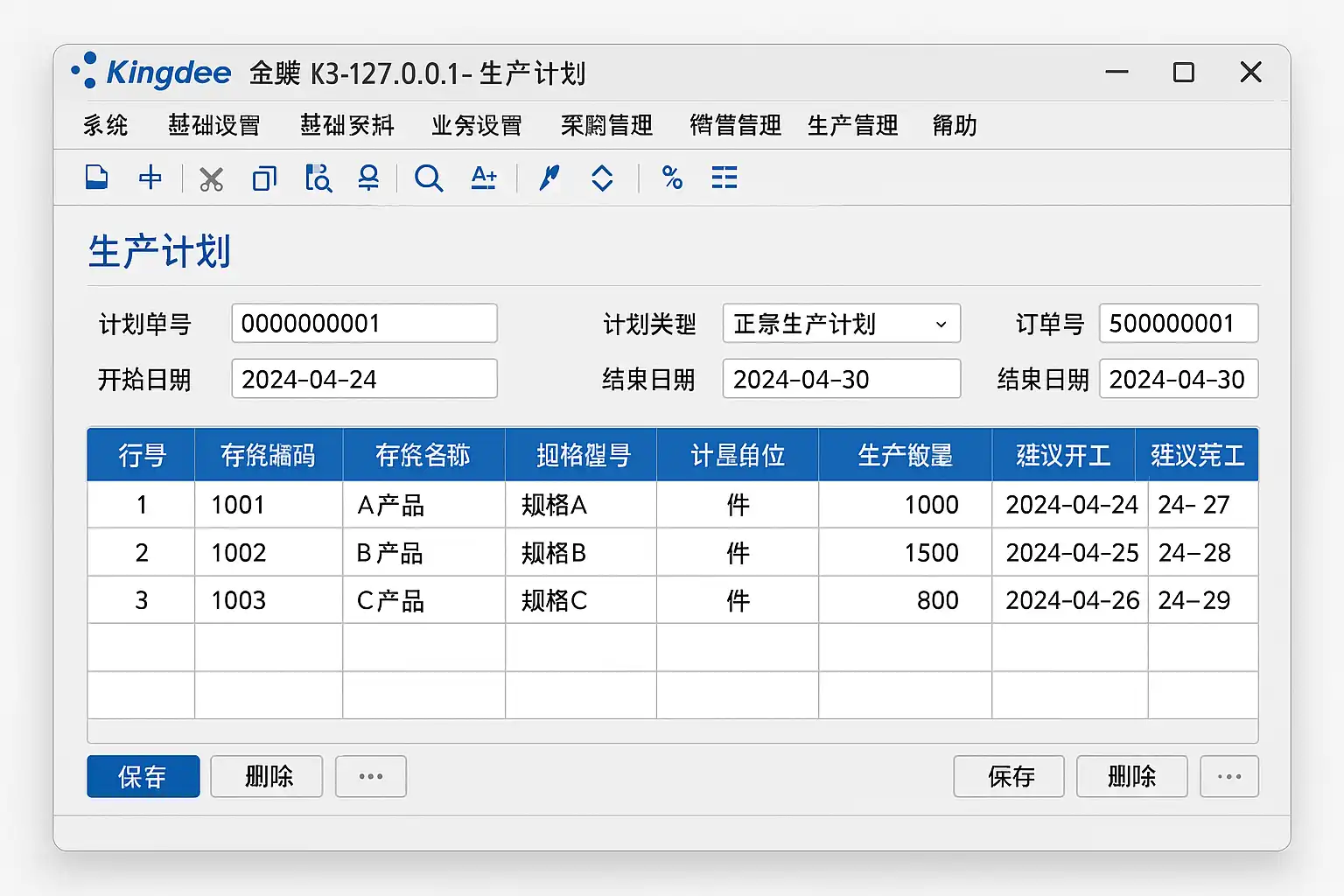This screenshot has width=1344, height=896.
Task: Select the scissors cut icon
Action: coord(211,178)
